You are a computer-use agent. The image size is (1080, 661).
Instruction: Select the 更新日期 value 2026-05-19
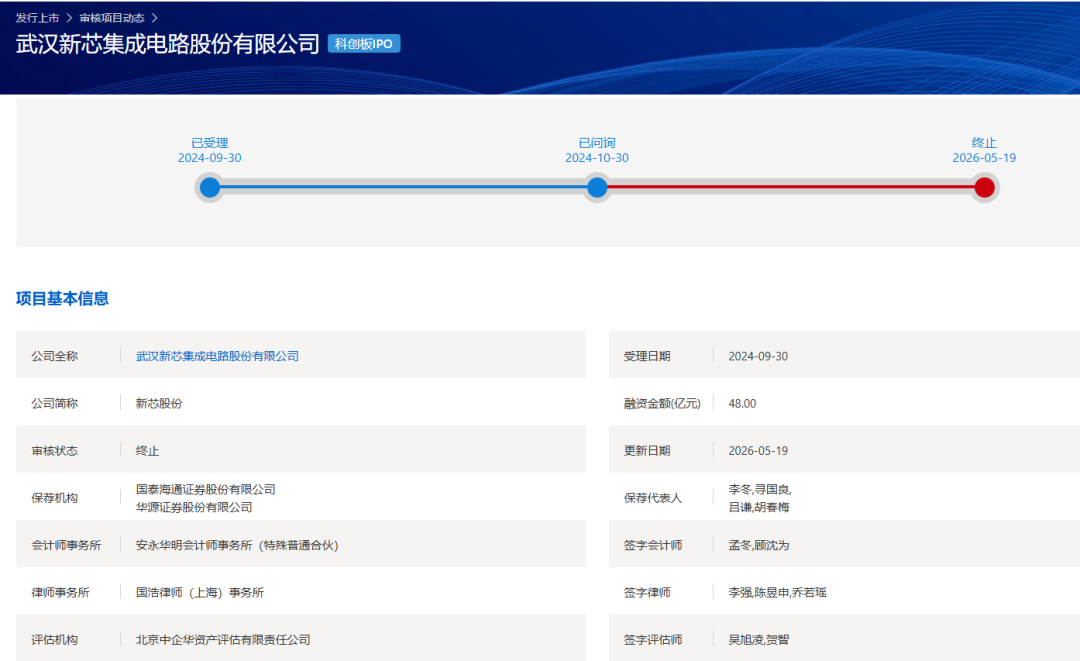pos(758,451)
